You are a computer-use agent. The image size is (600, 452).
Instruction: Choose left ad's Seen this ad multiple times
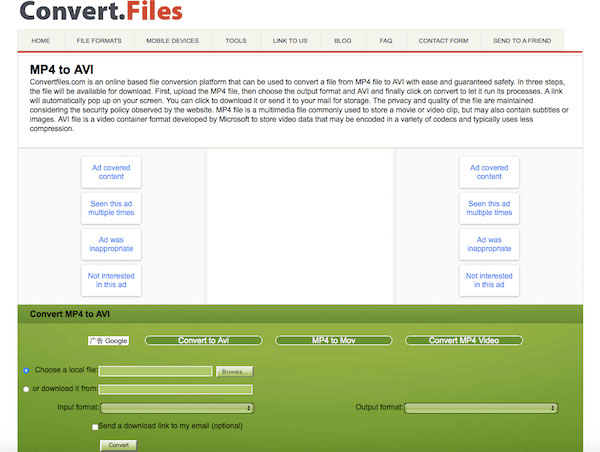coord(111,208)
